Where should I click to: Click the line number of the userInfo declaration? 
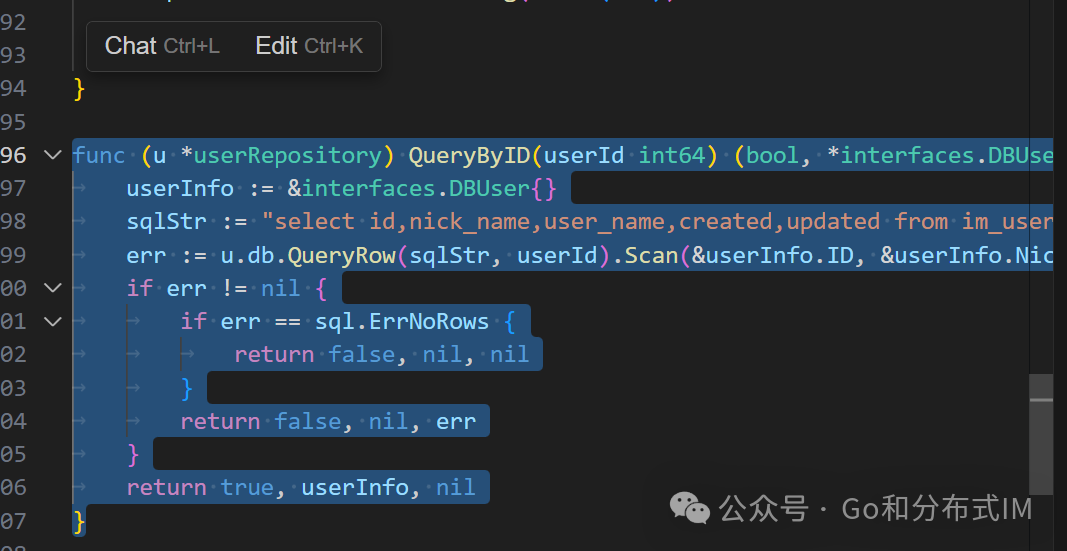14,188
